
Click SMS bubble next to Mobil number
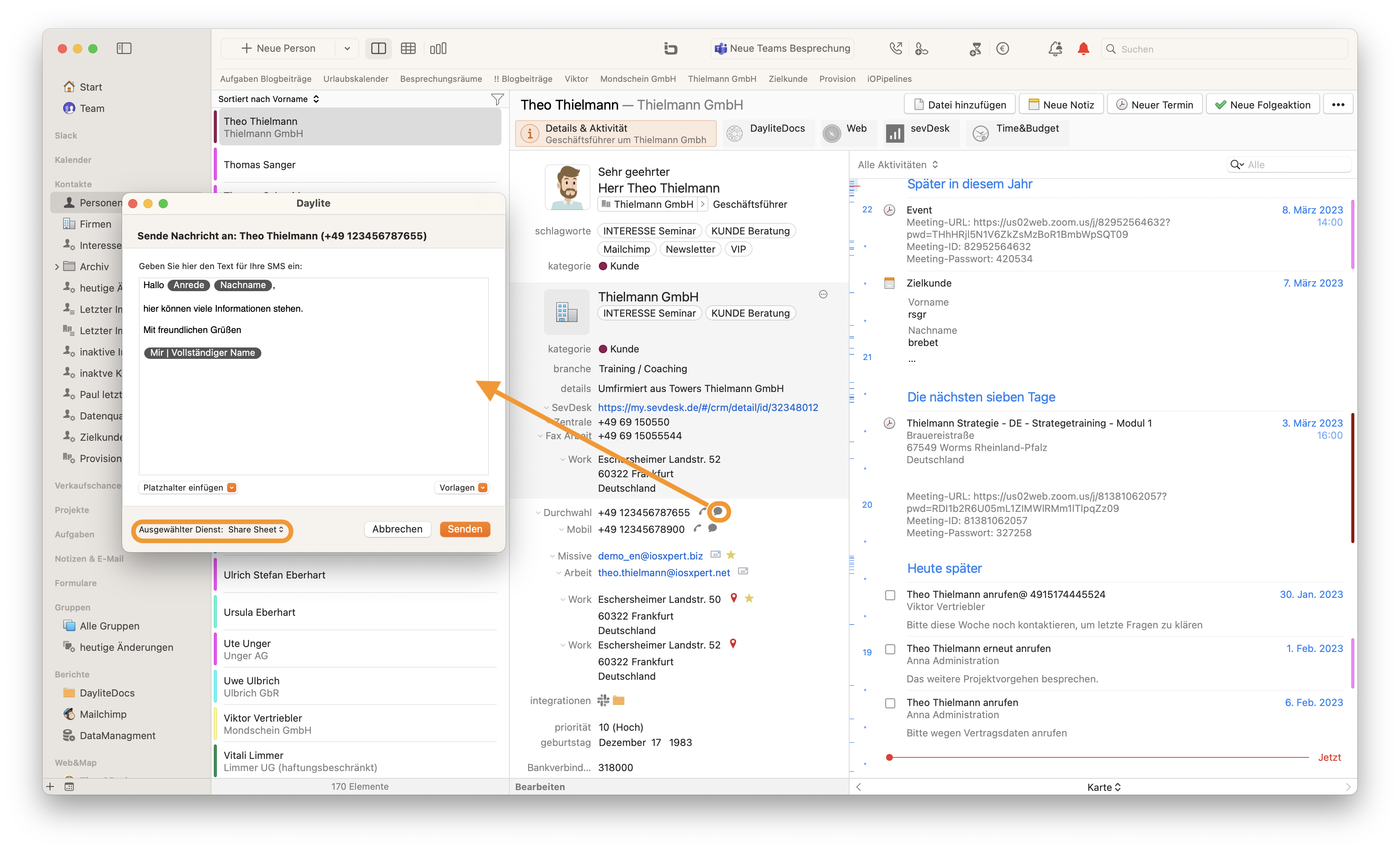tap(713, 528)
